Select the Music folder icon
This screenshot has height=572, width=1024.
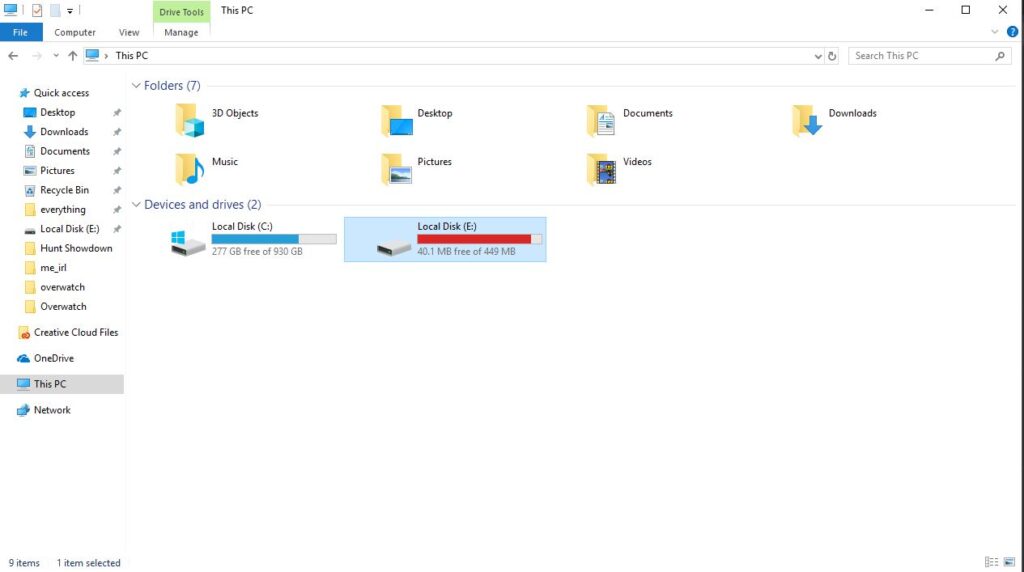(x=190, y=169)
